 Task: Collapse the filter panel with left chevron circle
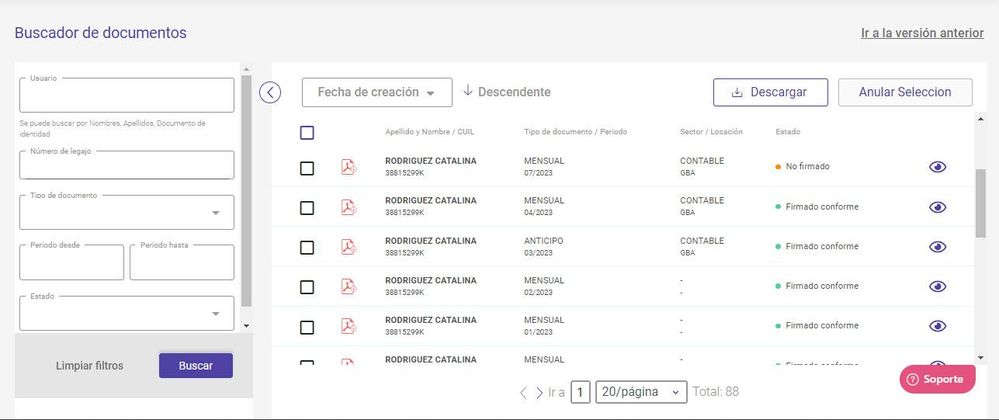click(270, 92)
